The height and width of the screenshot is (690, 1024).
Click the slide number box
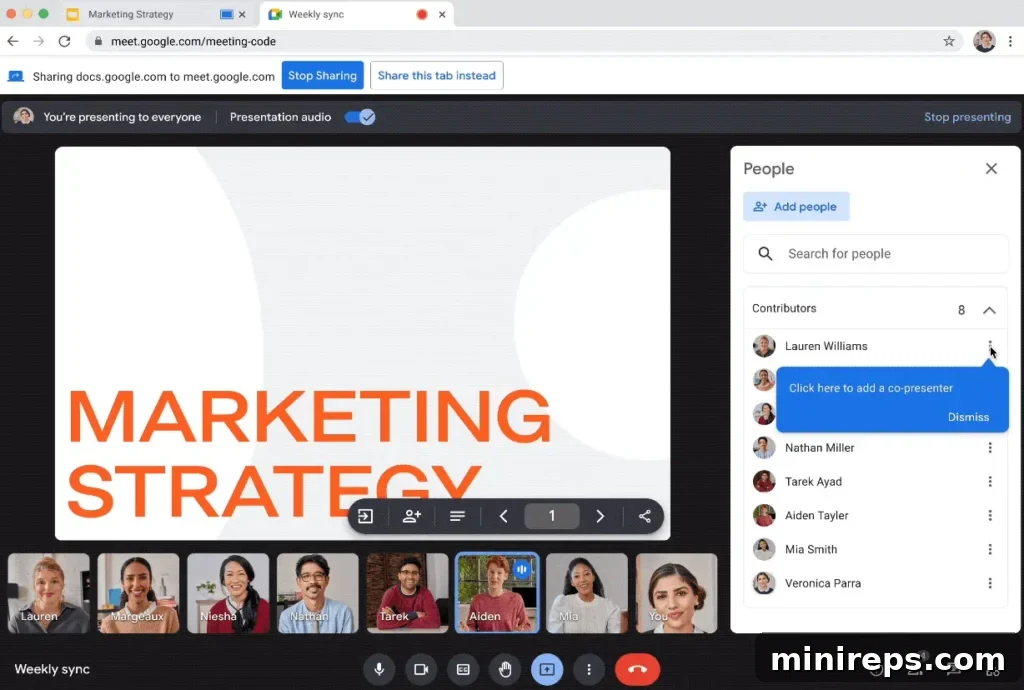click(x=552, y=516)
